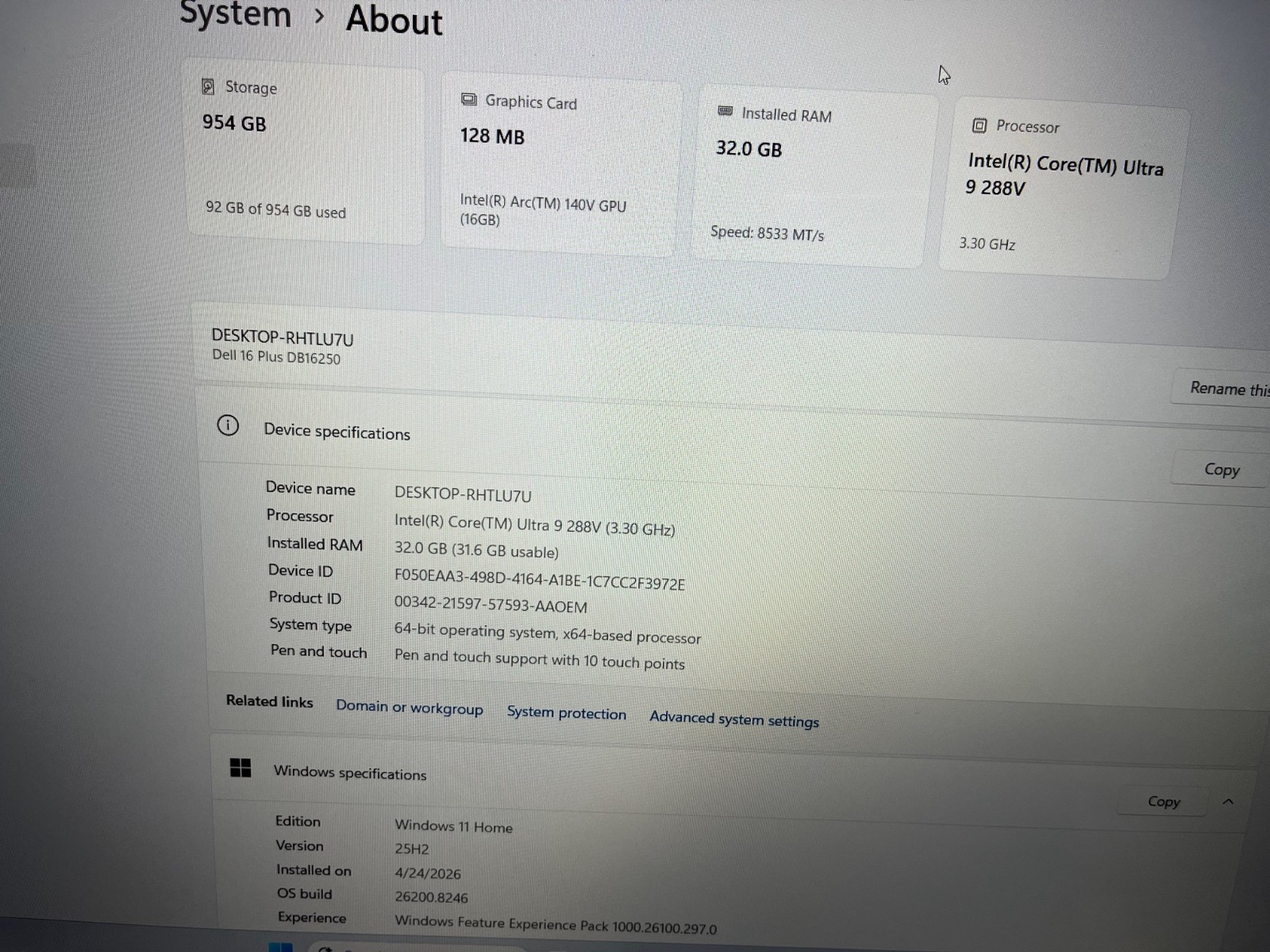Click the DESKTOP-RHTLU7U heading above the model name
Screen dimensions: 1270x952
(x=283, y=338)
